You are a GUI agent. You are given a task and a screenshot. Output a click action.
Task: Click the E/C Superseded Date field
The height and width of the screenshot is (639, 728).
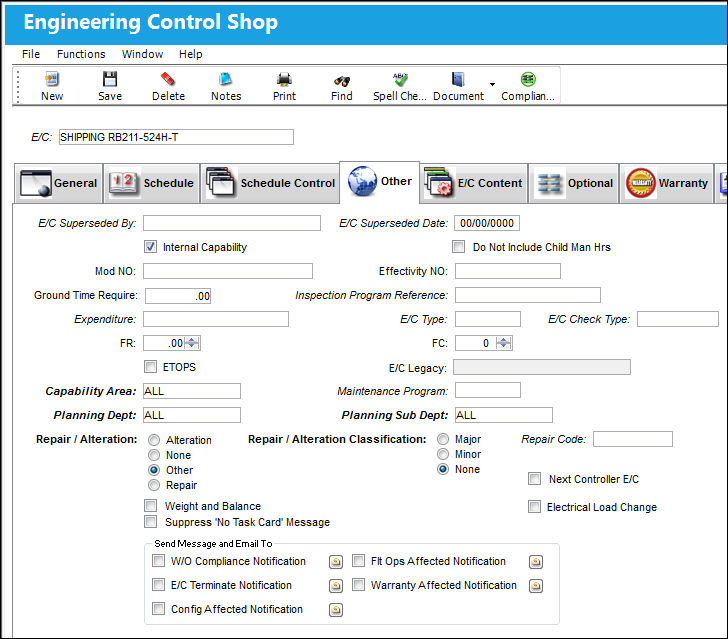tap(487, 223)
